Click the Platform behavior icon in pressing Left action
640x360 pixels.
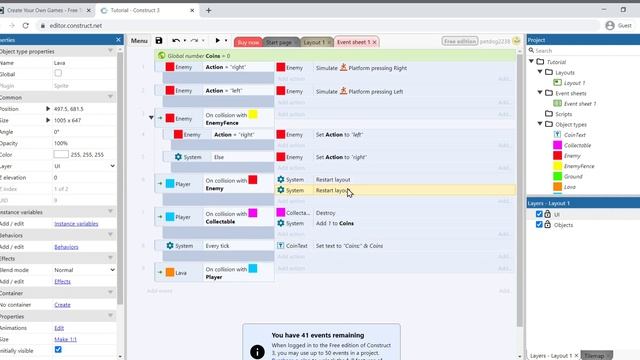343,91
